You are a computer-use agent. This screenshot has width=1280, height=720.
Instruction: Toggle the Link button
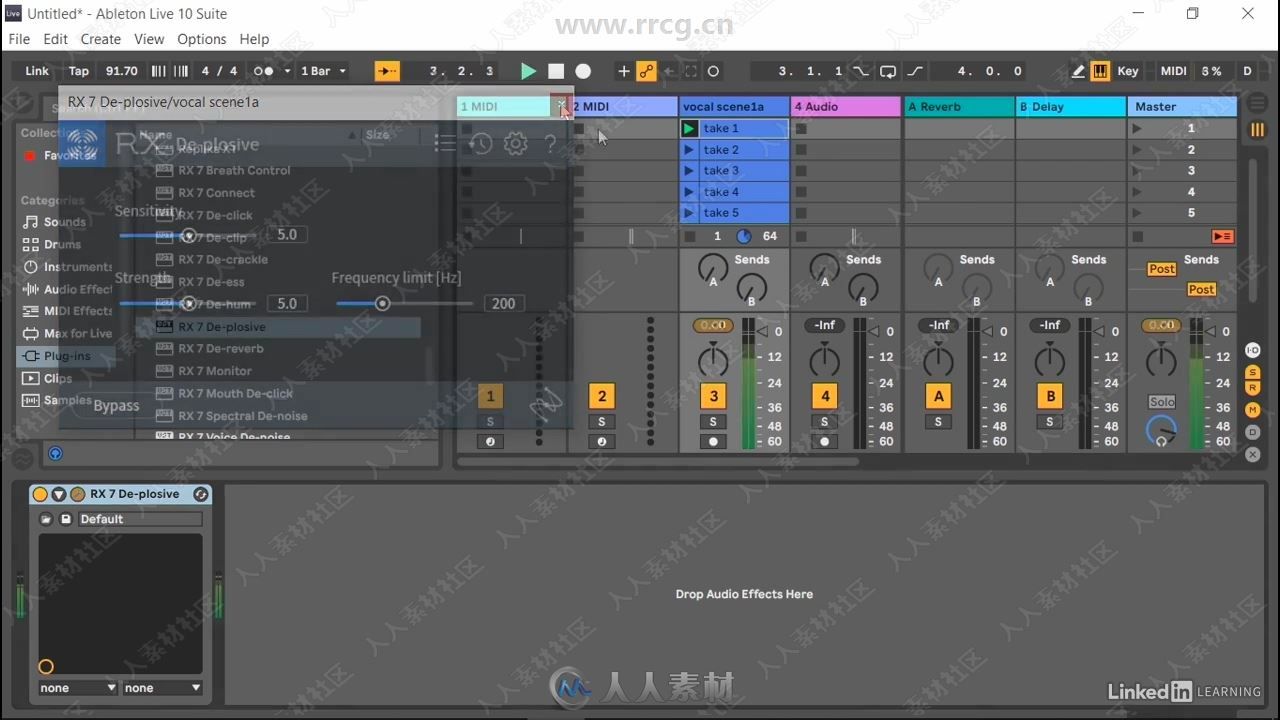(x=37, y=71)
